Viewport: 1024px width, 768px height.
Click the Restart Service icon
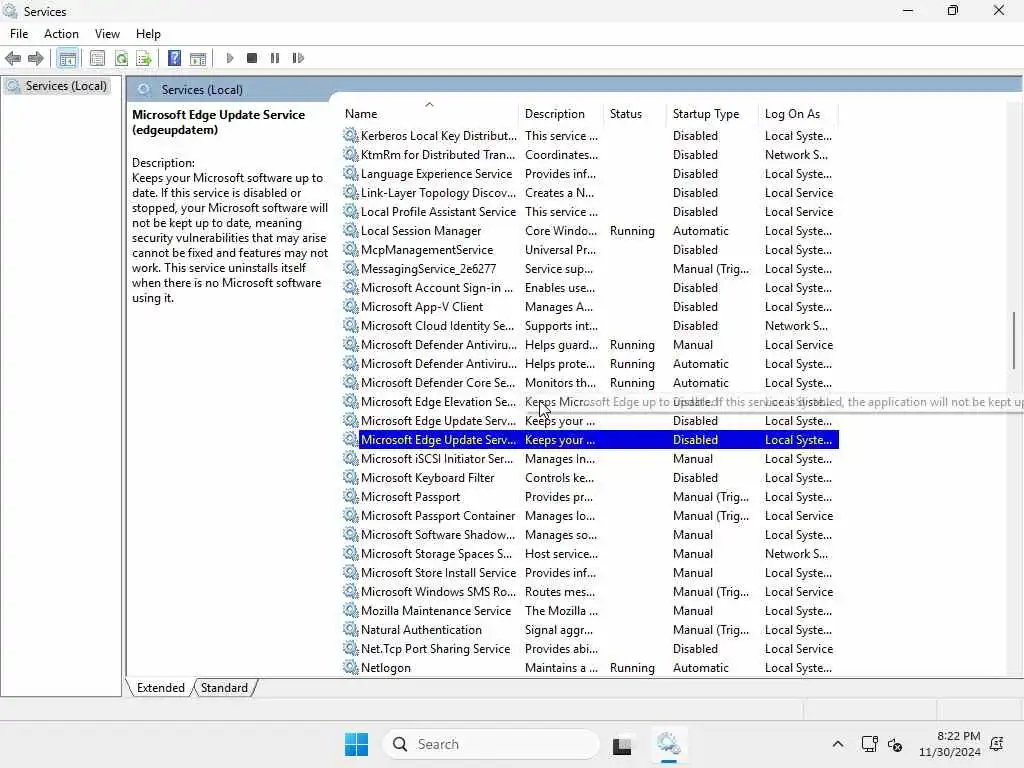pyautogui.click(x=298, y=58)
